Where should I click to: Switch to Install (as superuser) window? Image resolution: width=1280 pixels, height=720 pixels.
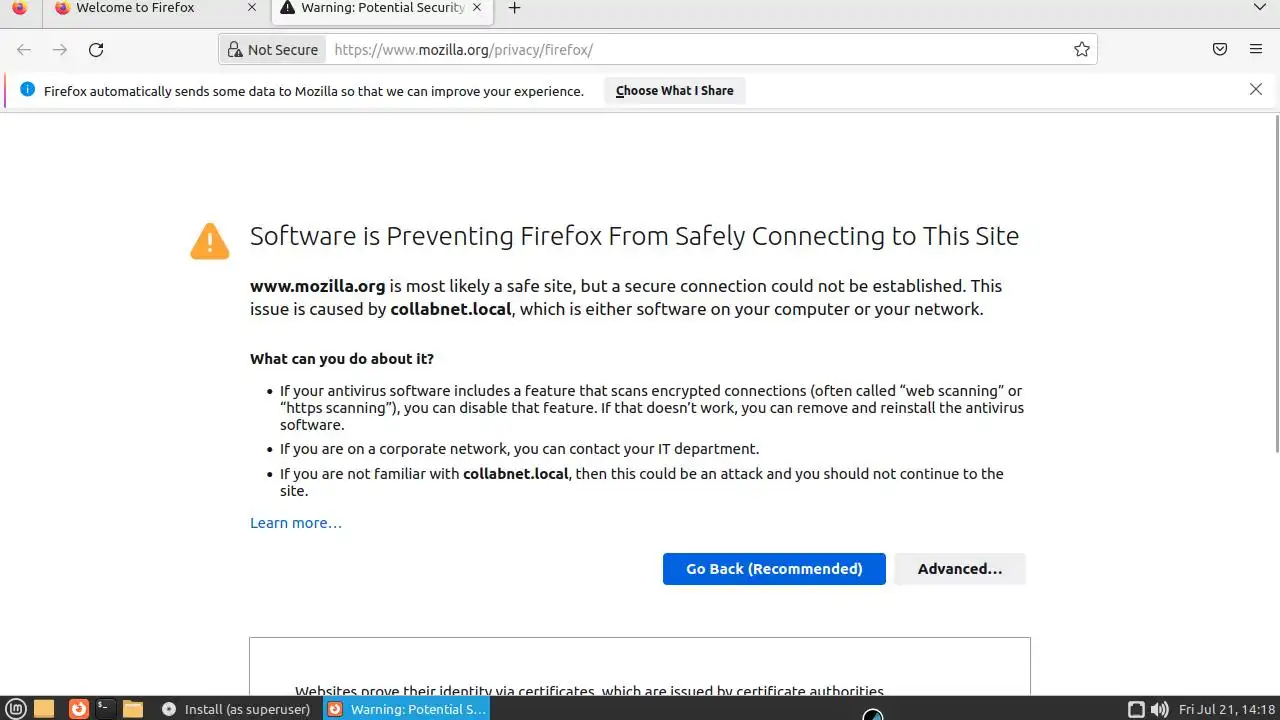click(236, 709)
